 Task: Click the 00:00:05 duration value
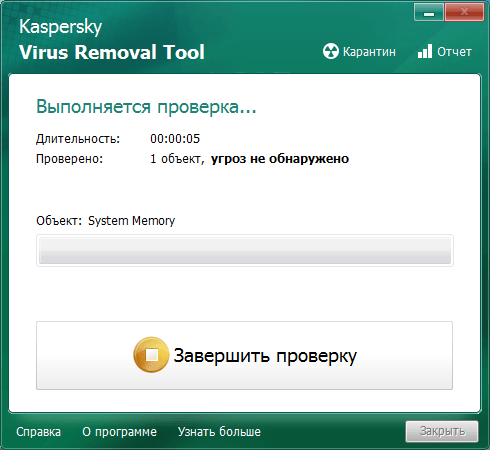(x=175, y=139)
